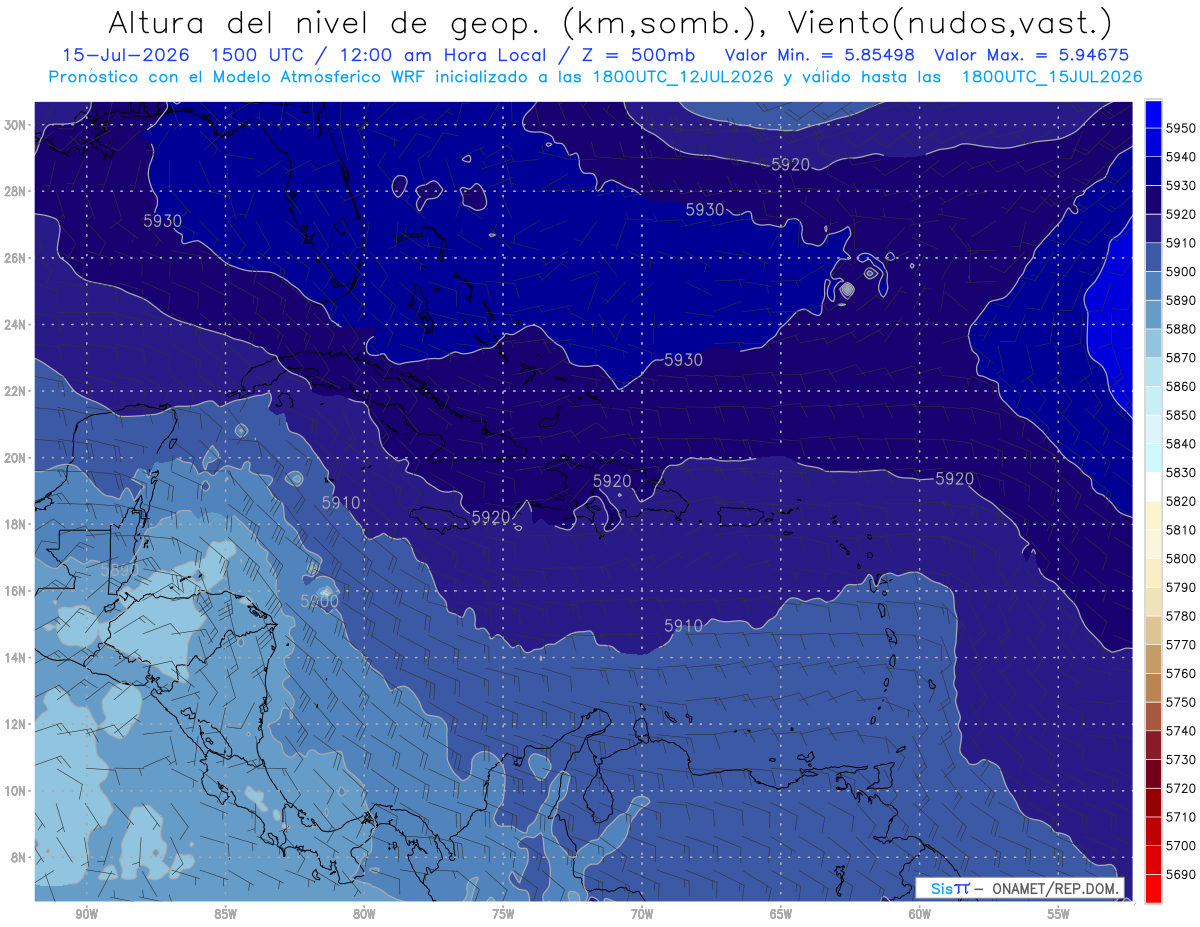Screen dimensions: 1200x927
Task: Click the 20N latitude axis label
Action: click(x=15, y=457)
